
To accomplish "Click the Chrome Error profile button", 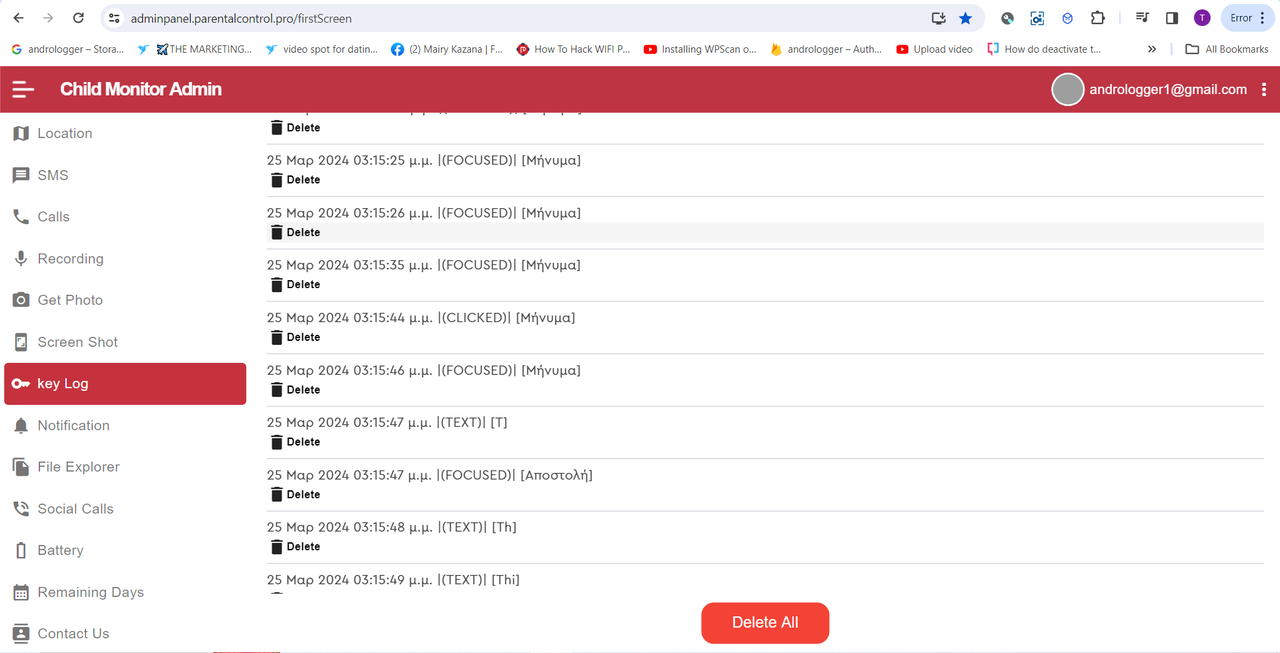I will click(x=1247, y=18).
